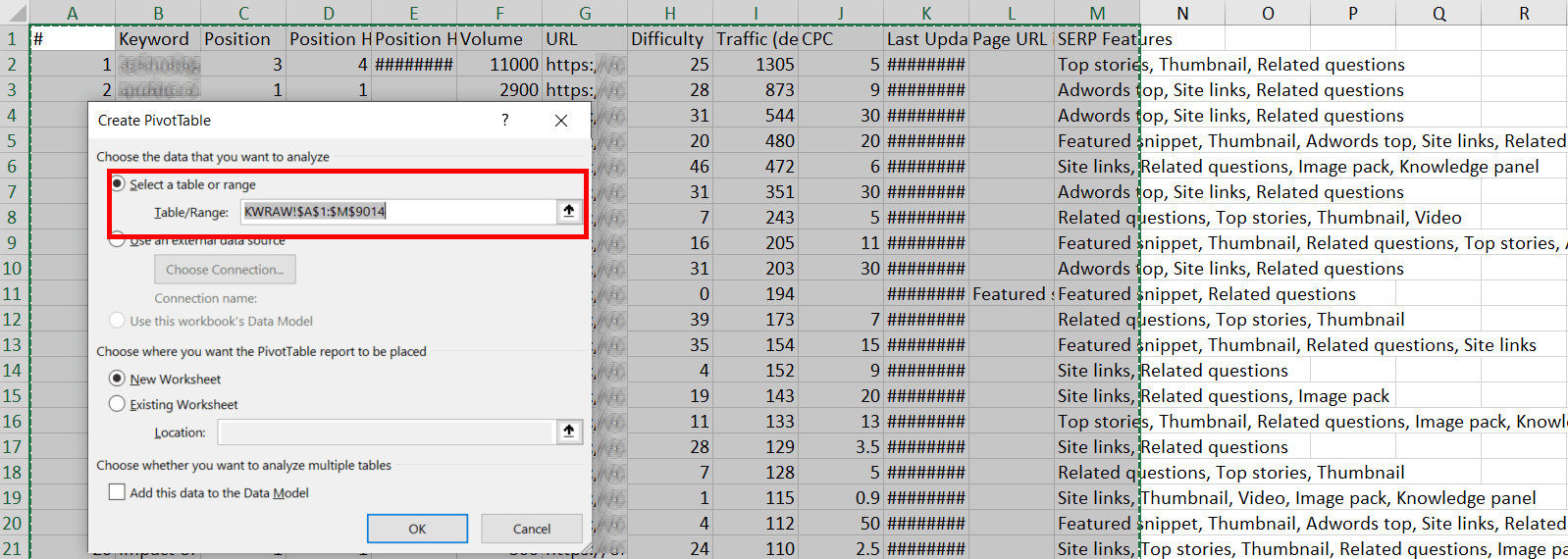The width and height of the screenshot is (1568, 559).
Task: Select column H by its header
Action: pyautogui.click(x=670, y=13)
